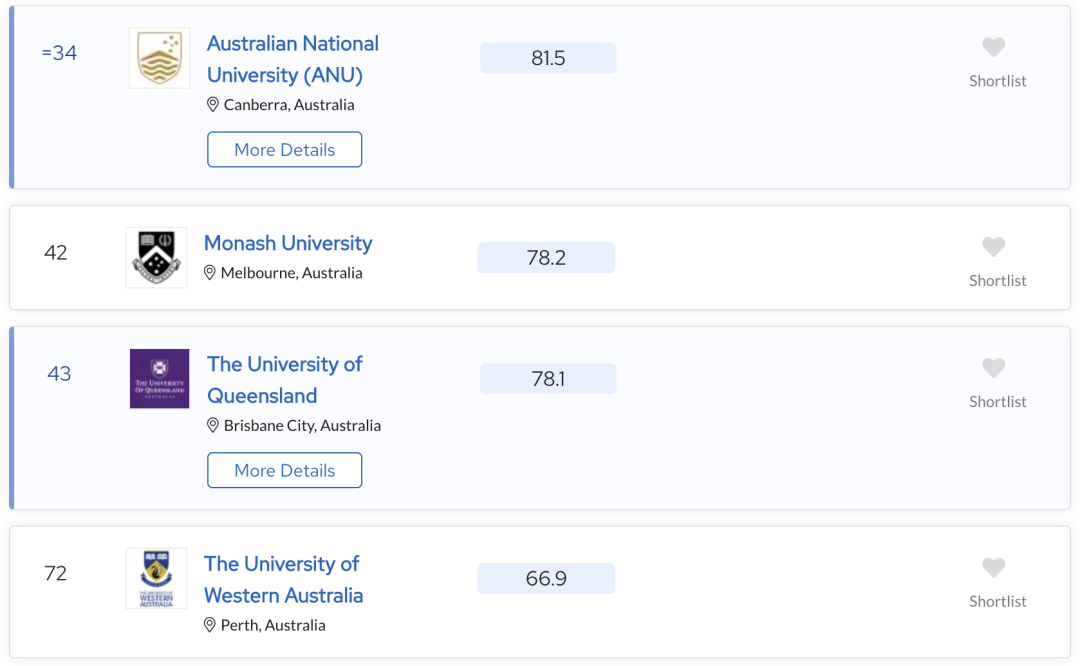
Task: Click the 81.5 score badge
Action: [x=548, y=58]
